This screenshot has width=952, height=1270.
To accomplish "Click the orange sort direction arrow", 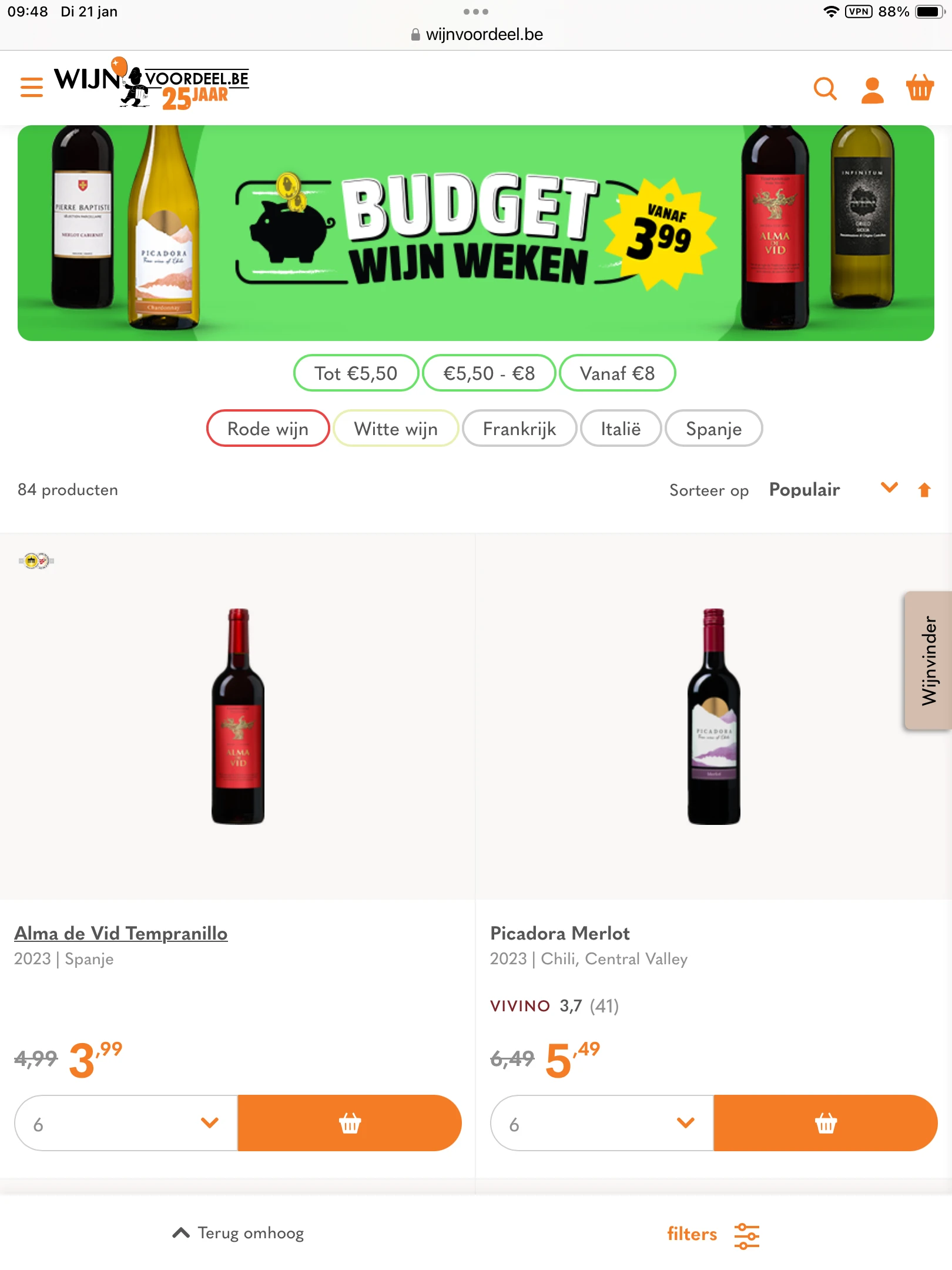I will click(x=924, y=490).
